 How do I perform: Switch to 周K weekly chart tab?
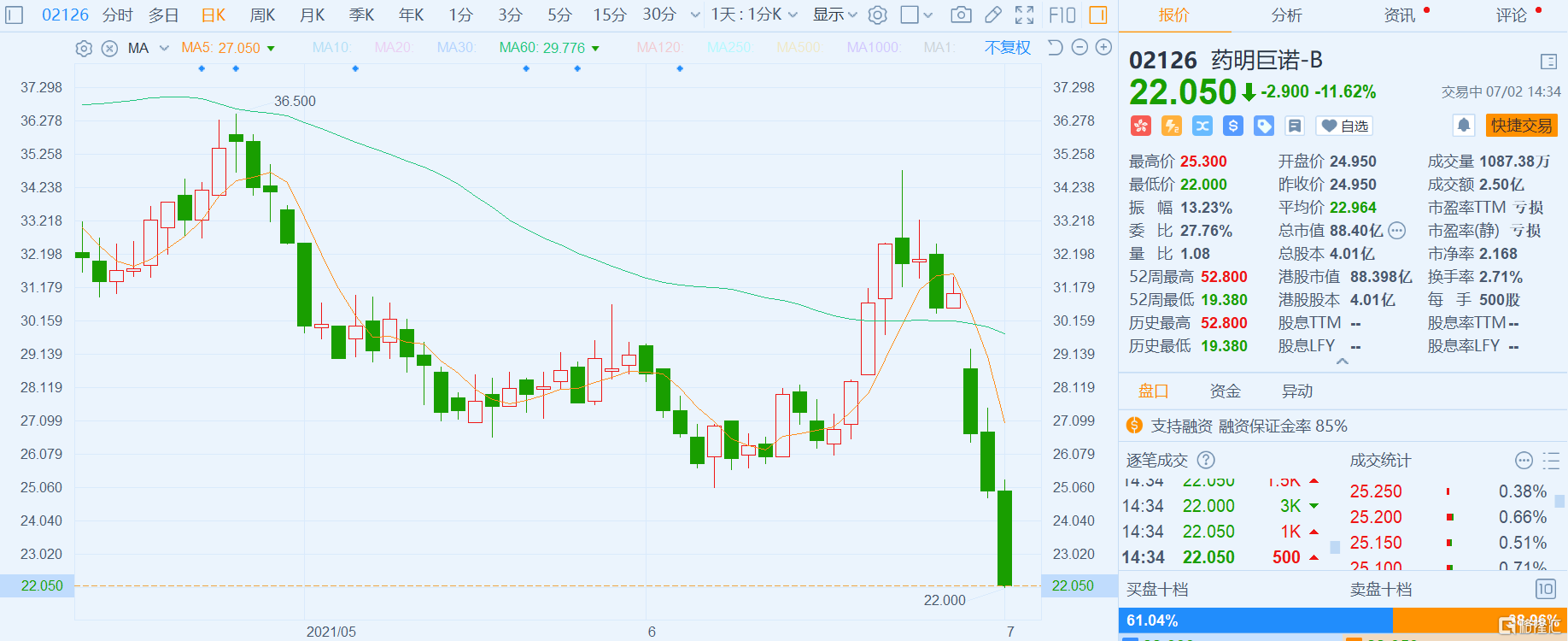coord(262,15)
